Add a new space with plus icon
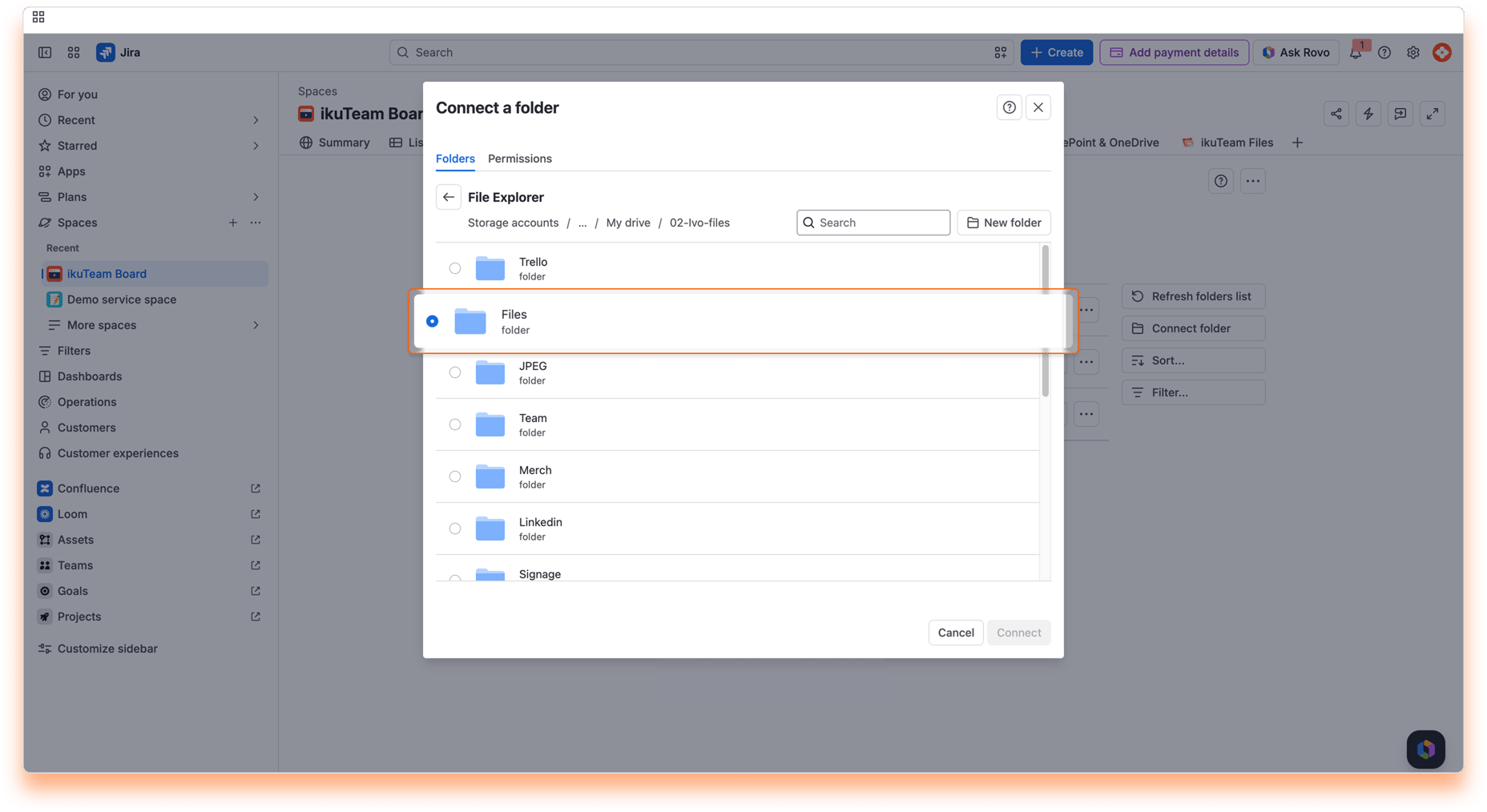Screen dimensions: 1487x812 pyautogui.click(x=233, y=223)
